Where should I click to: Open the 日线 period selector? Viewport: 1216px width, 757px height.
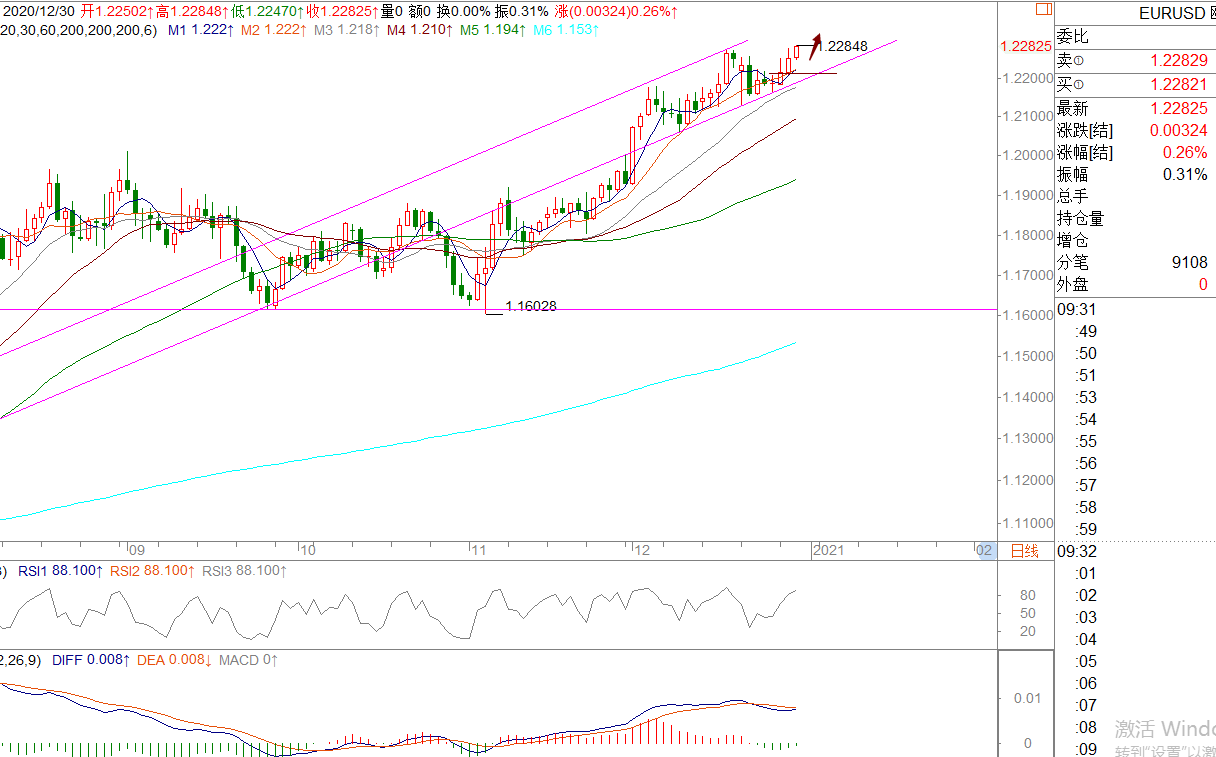pyautogui.click(x=1024, y=551)
